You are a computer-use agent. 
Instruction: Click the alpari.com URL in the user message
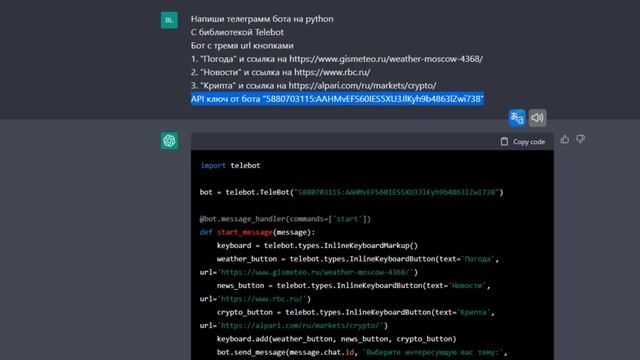pos(362,86)
